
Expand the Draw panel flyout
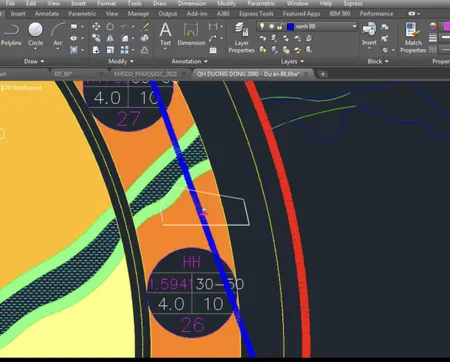coord(34,61)
